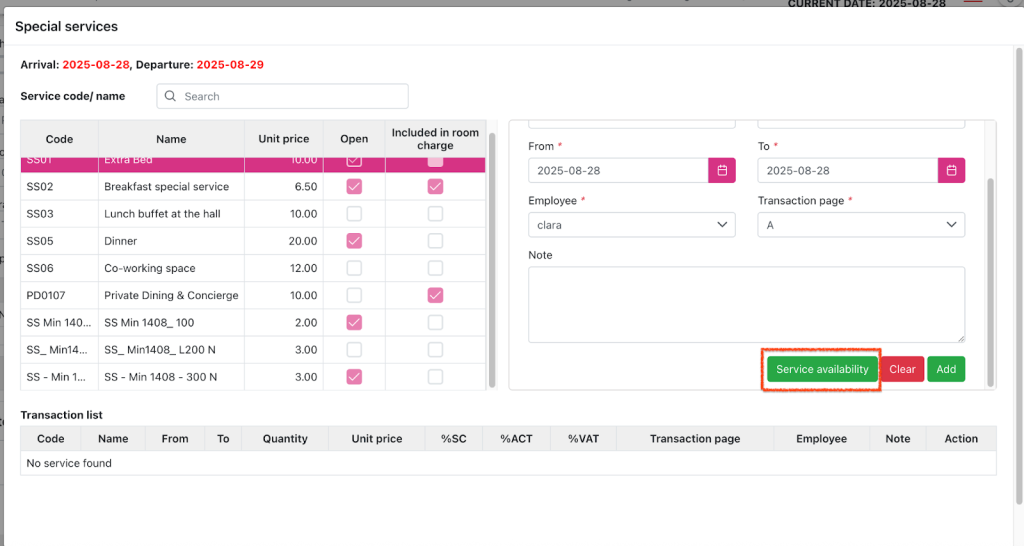Screen dimensions: 1024x546
Task: Click the search magnifier icon
Action: [170, 96]
